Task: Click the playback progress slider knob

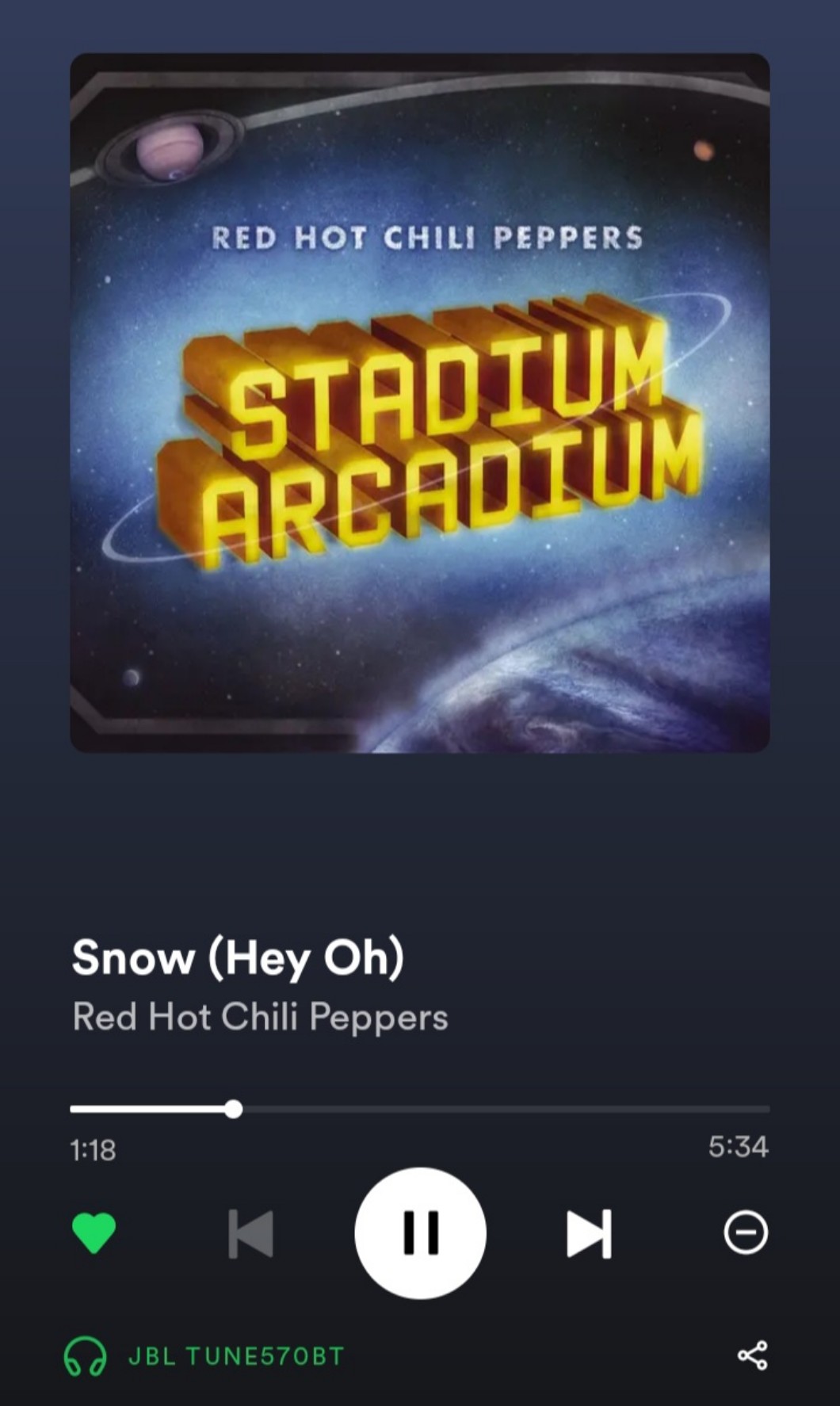Action: tap(233, 1109)
